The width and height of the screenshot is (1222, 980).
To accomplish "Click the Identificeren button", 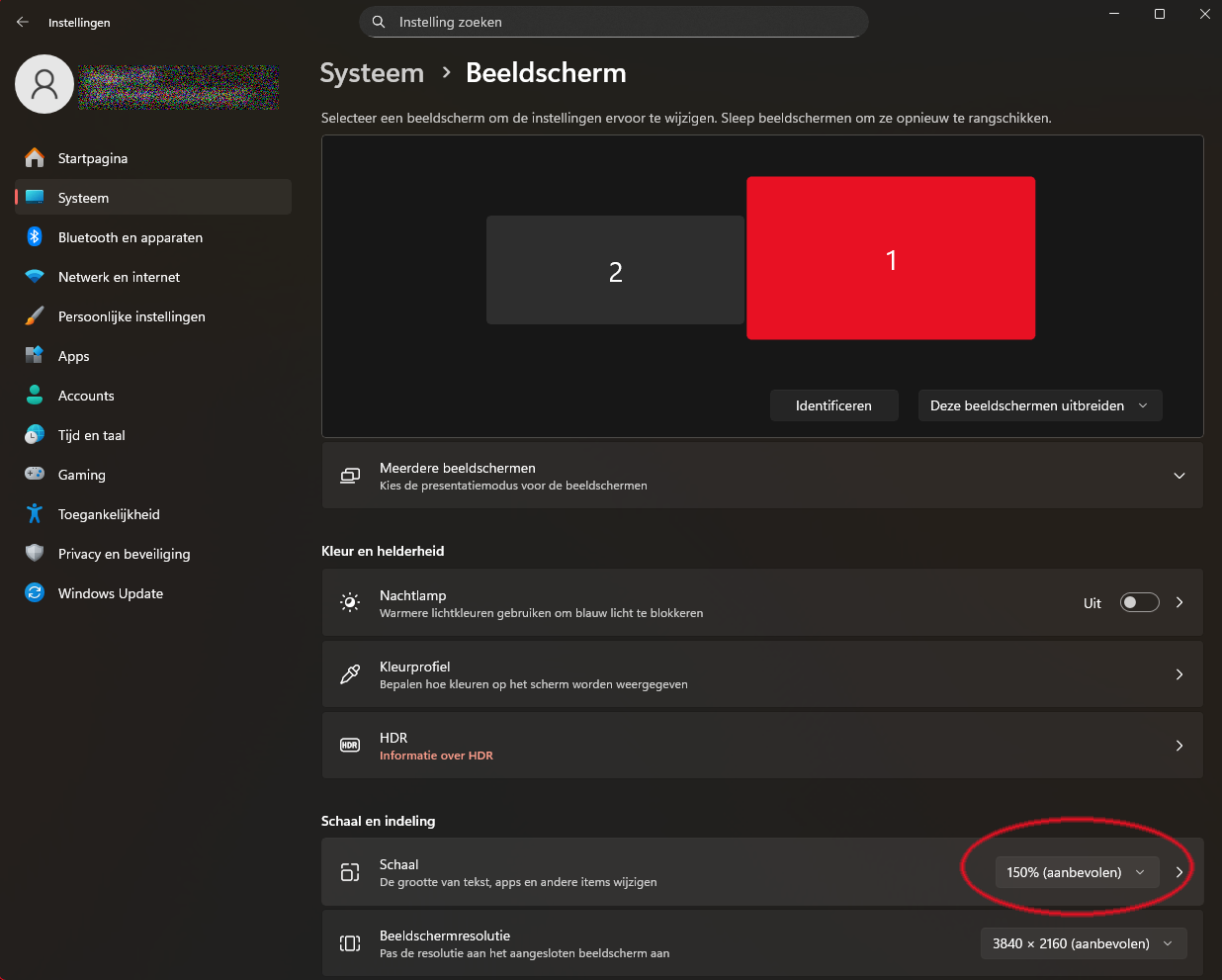I will (x=833, y=405).
